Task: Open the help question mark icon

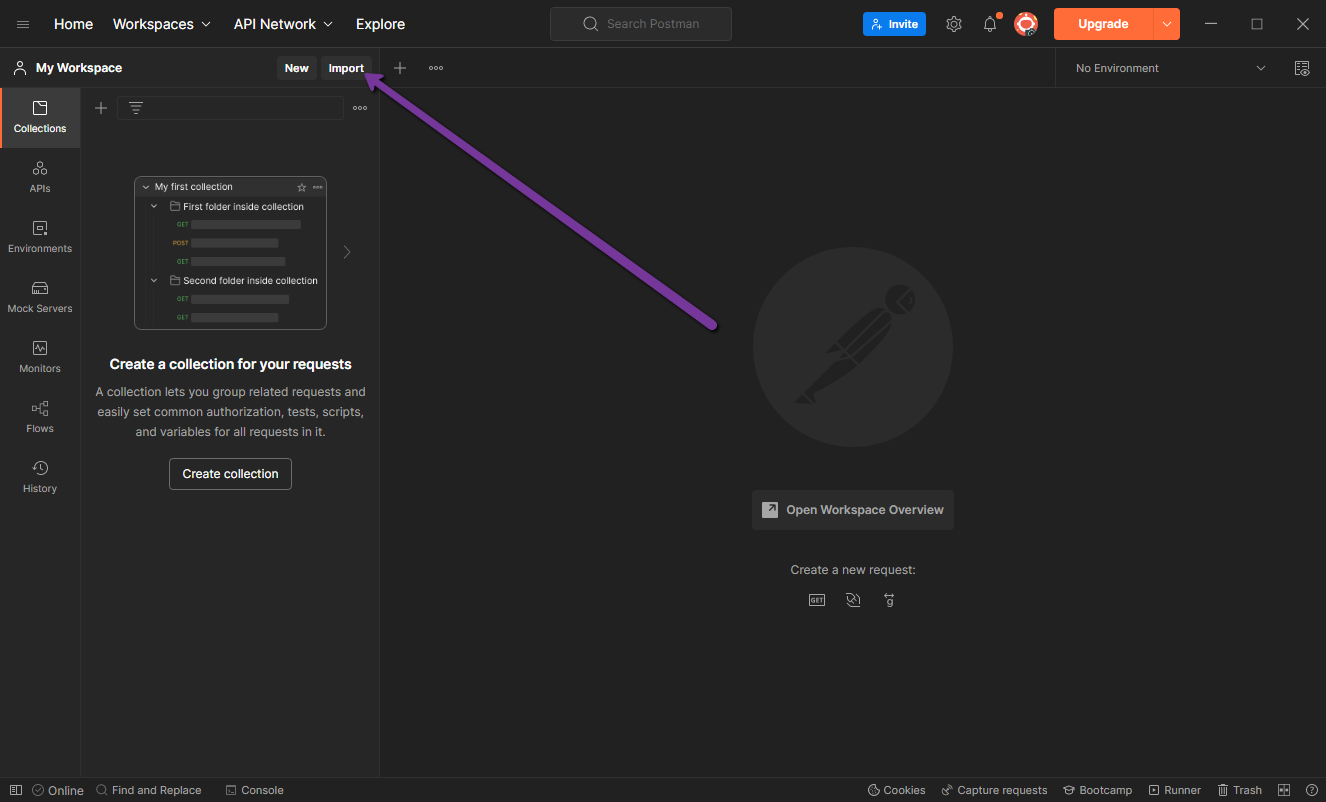Action: click(x=1312, y=790)
